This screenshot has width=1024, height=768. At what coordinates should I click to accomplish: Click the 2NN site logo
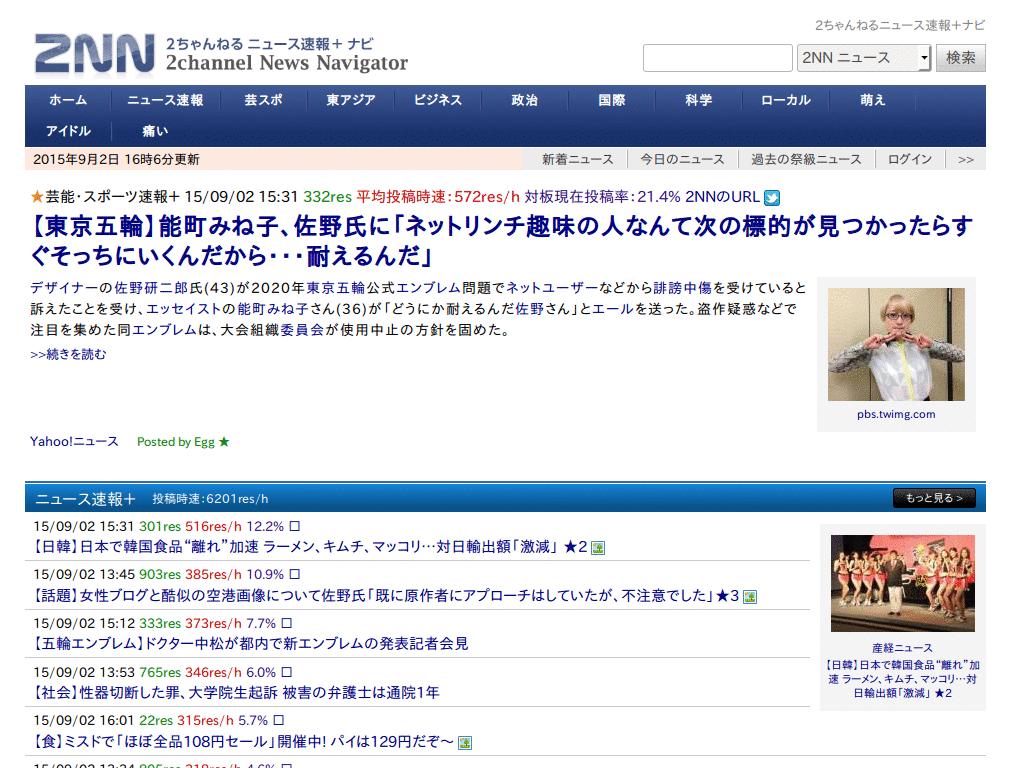(x=95, y=54)
